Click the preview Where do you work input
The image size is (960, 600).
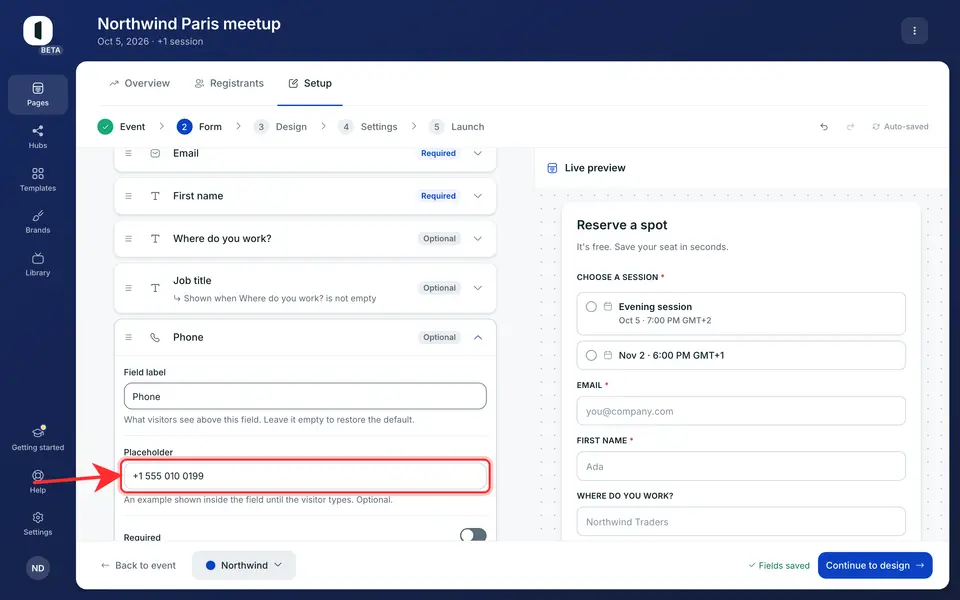point(741,522)
